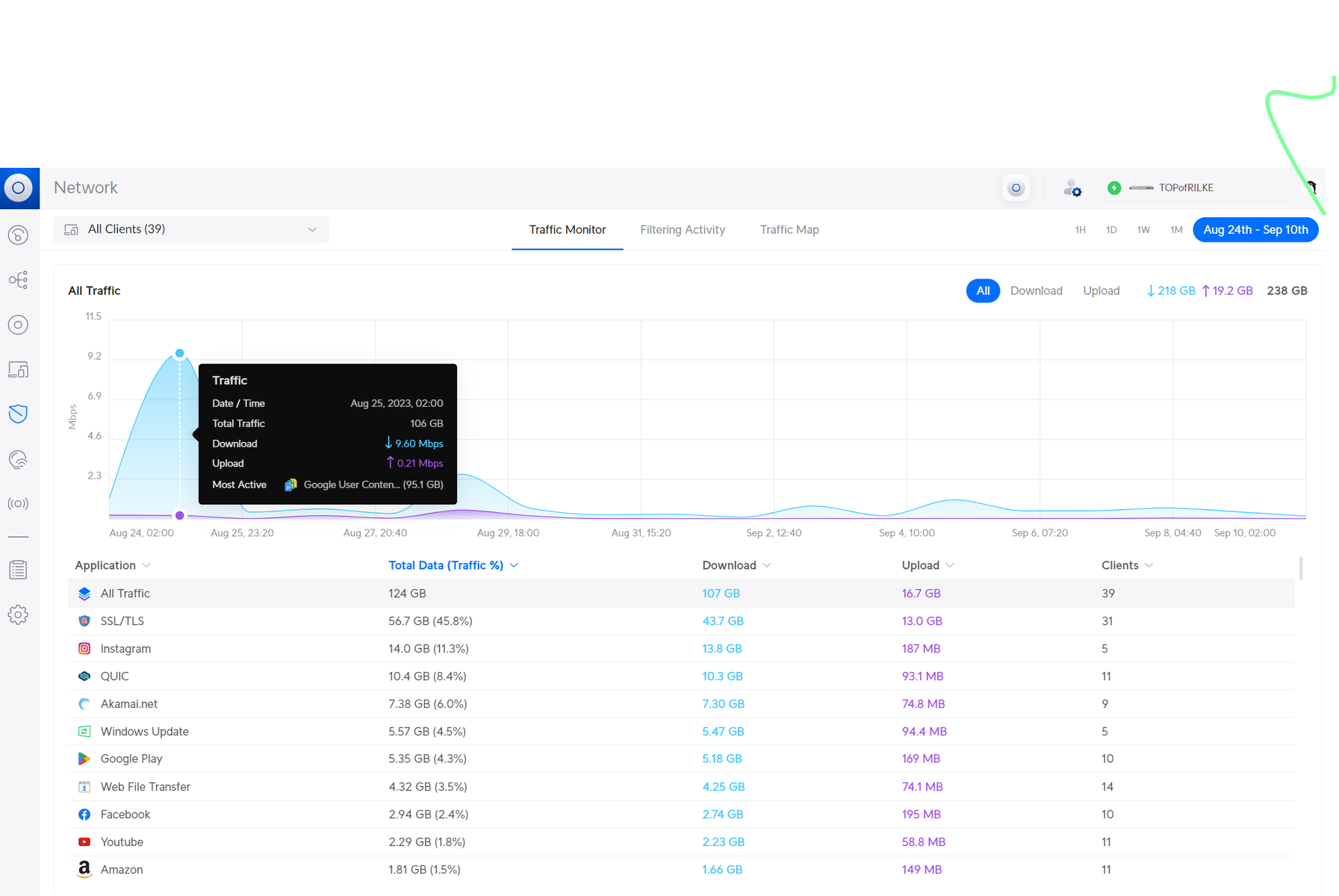The height and width of the screenshot is (896, 1339).
Task: Open the Topology sidebar icon
Action: pyautogui.click(x=19, y=280)
